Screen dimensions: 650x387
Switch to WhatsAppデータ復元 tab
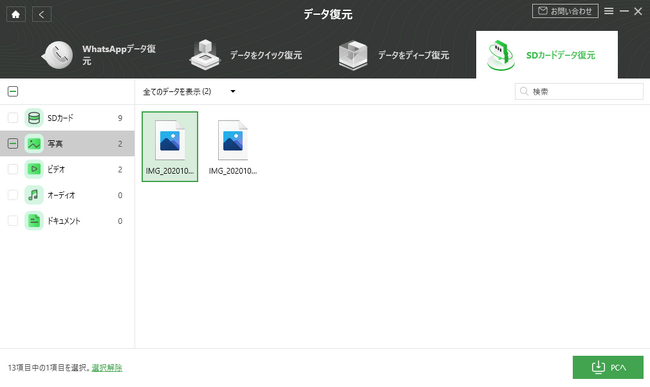[x=99, y=55]
